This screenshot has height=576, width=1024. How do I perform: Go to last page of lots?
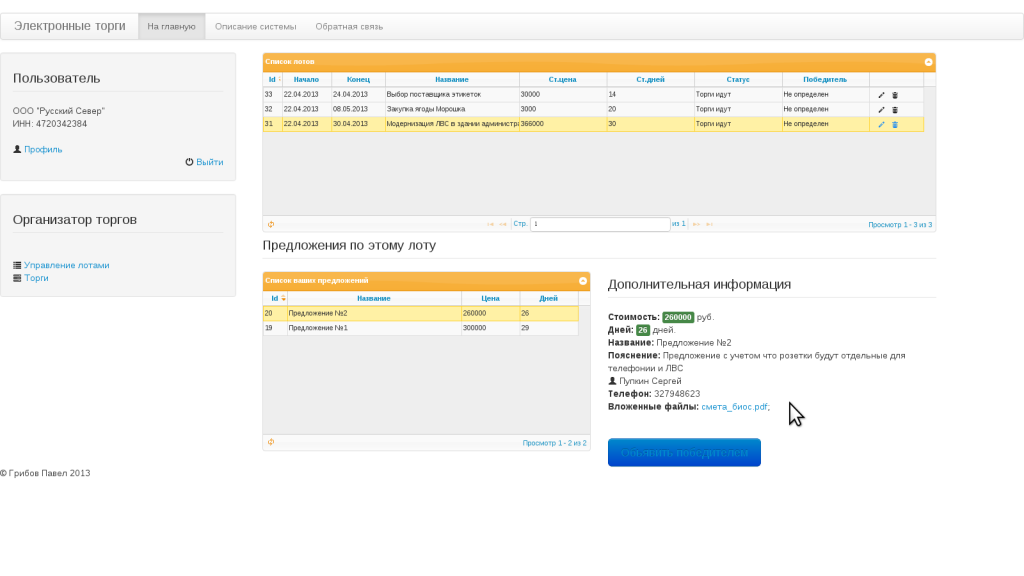(709, 224)
